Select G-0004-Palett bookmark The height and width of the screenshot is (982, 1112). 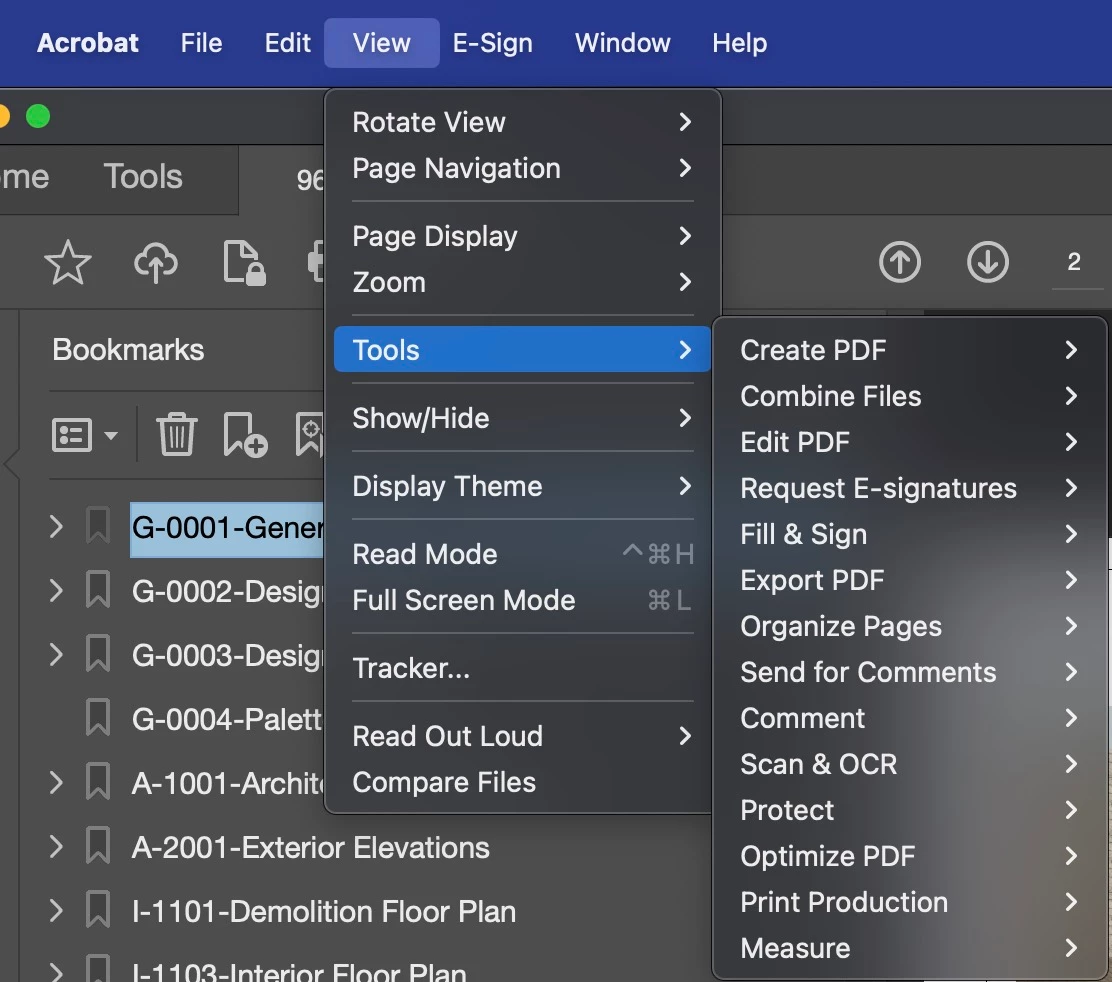(227, 720)
